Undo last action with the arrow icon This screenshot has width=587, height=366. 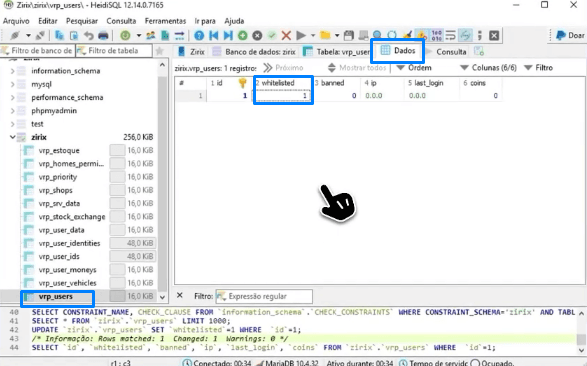pyautogui.click(x=88, y=36)
